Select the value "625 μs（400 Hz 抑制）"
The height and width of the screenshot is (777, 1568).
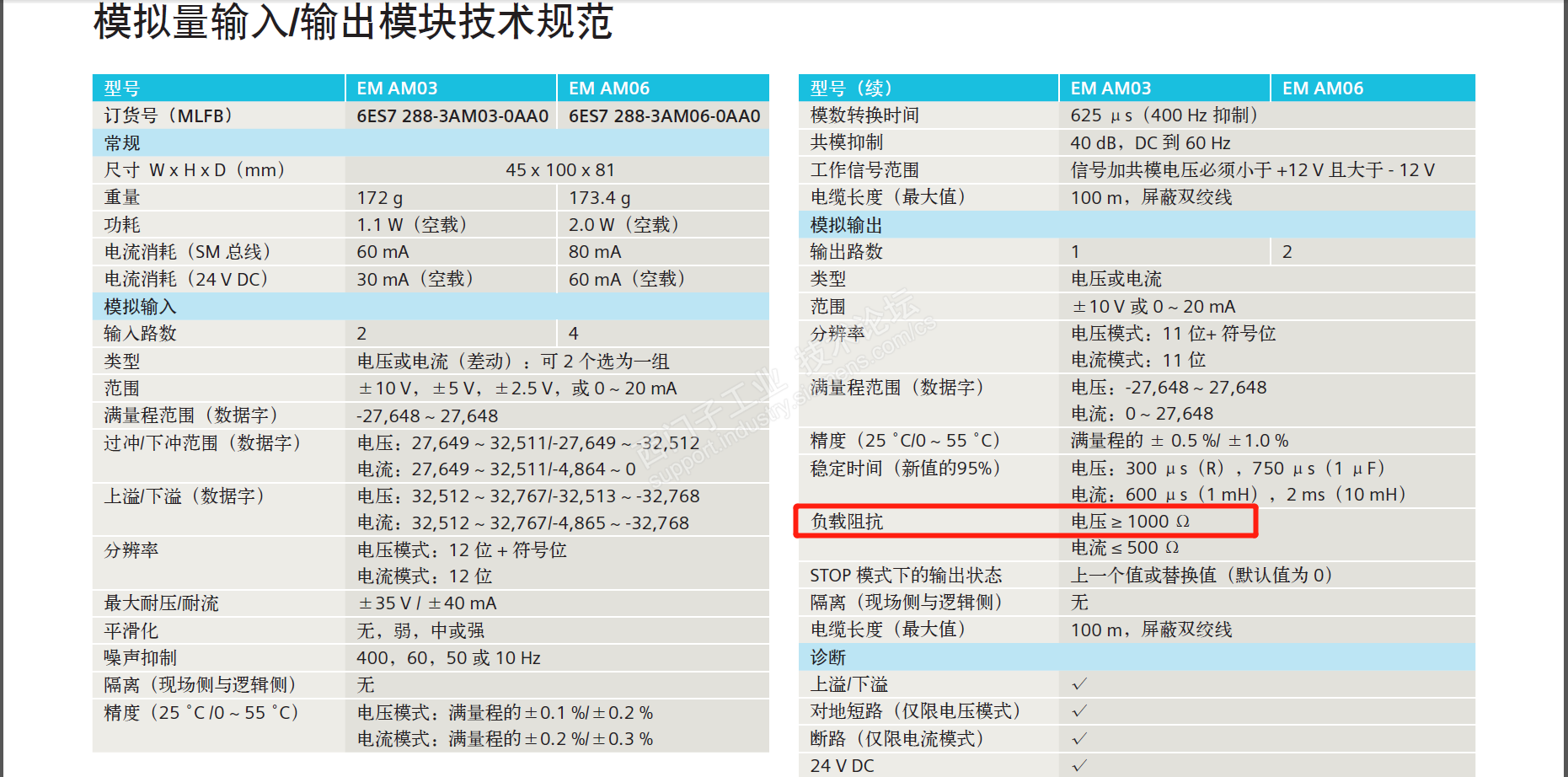pos(1164,115)
